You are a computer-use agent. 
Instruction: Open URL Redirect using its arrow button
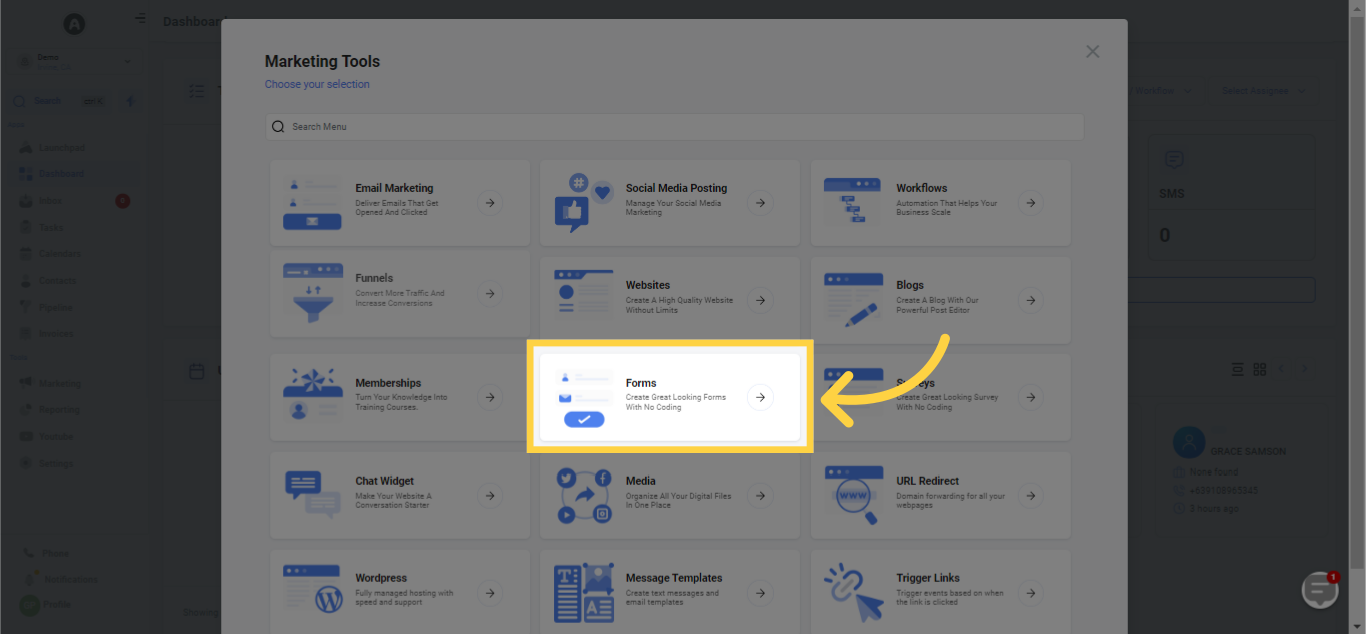coord(1031,495)
